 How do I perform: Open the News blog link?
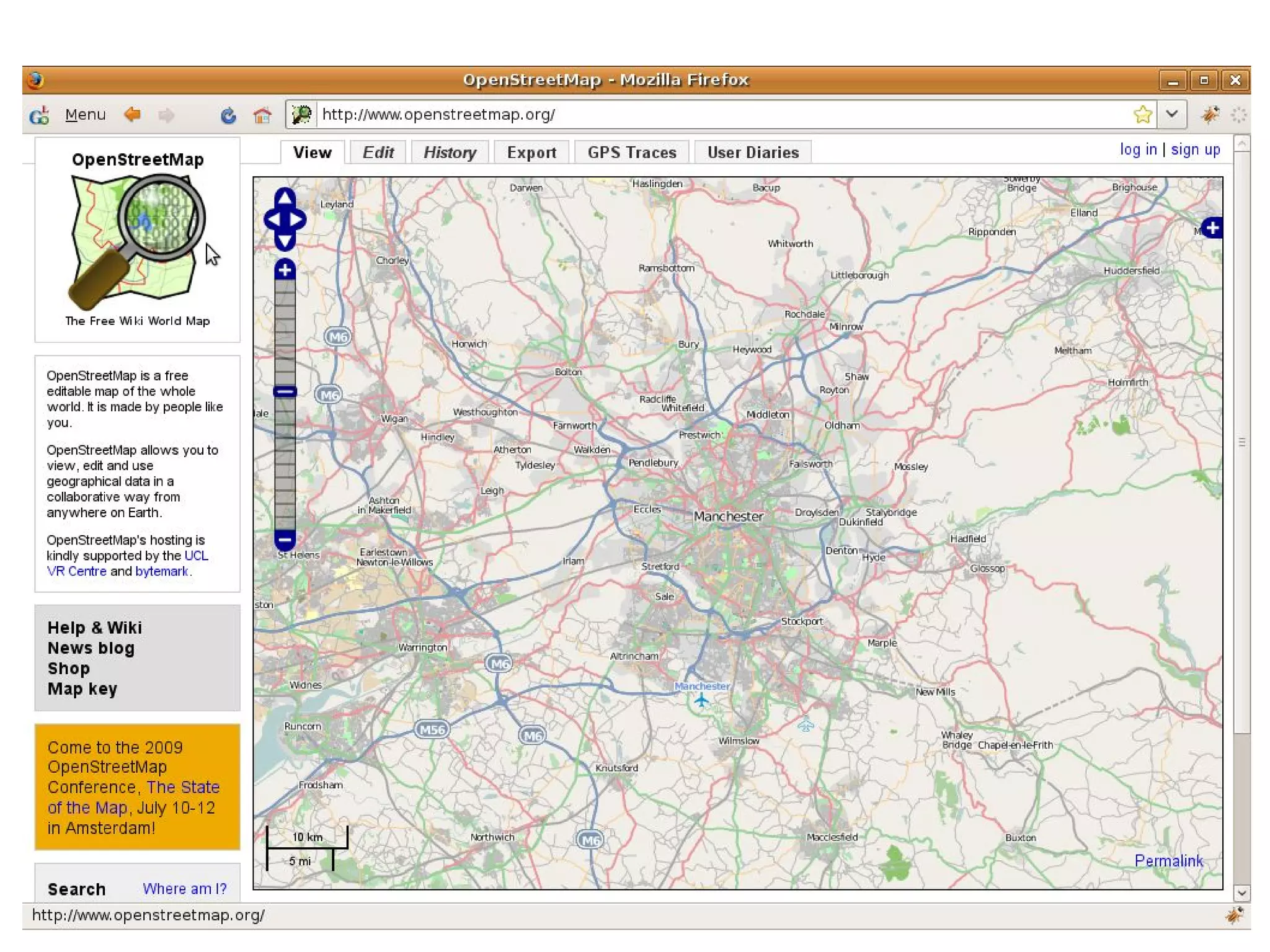pyautogui.click(x=91, y=648)
